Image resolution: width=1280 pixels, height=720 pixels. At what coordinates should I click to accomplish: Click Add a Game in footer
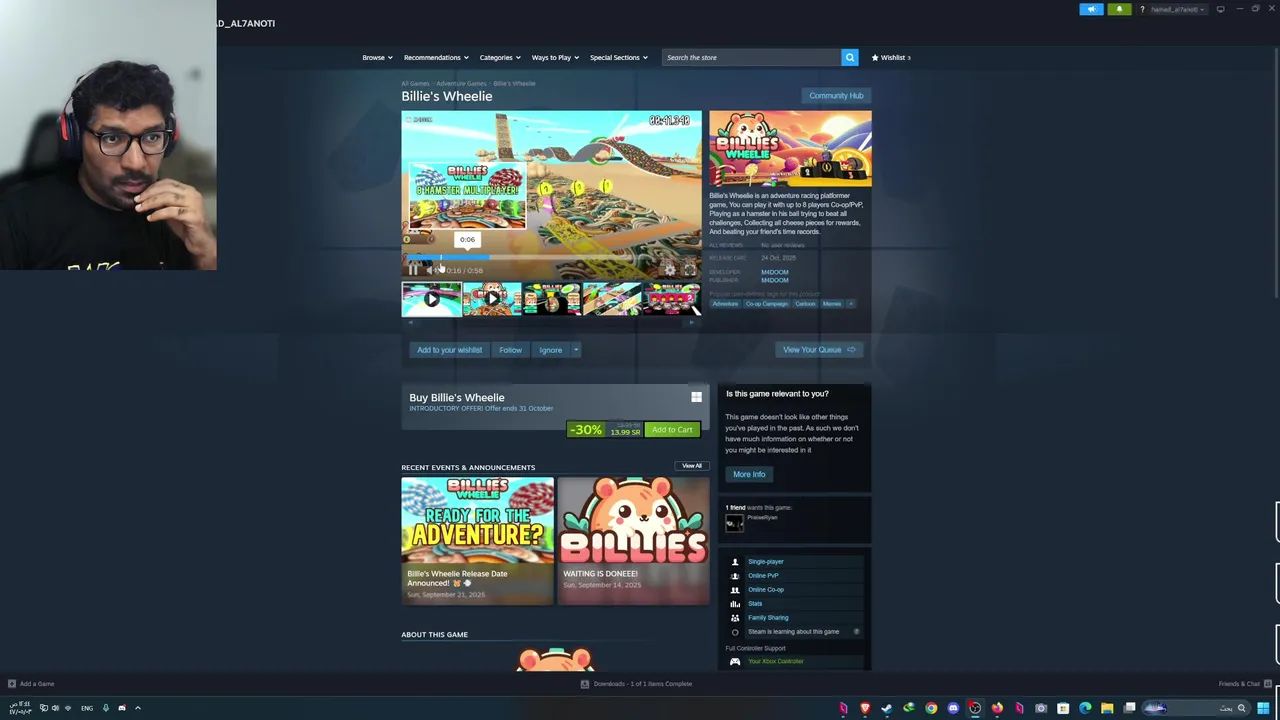pyautogui.click(x=31, y=684)
